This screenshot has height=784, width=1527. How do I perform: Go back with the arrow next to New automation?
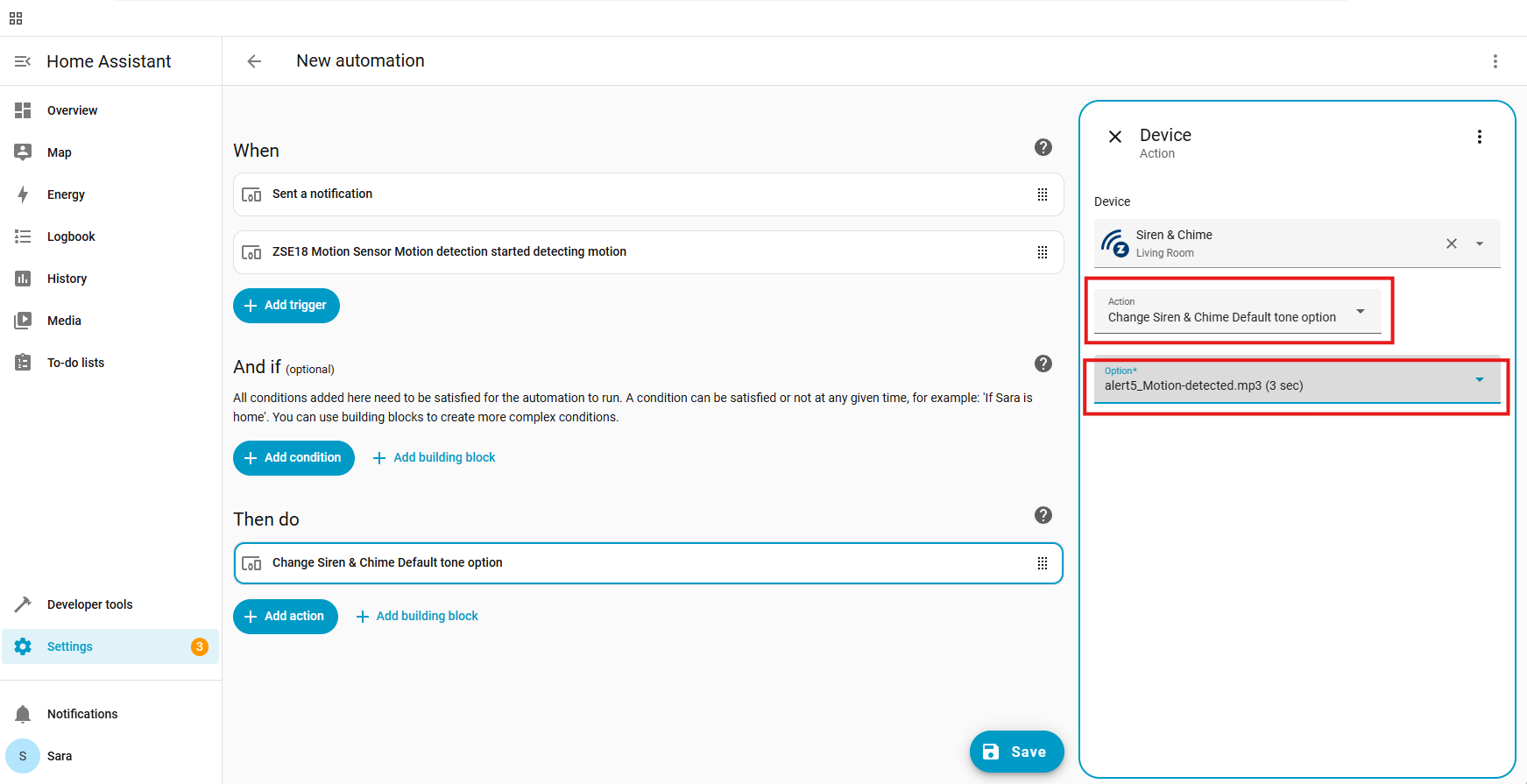254,61
